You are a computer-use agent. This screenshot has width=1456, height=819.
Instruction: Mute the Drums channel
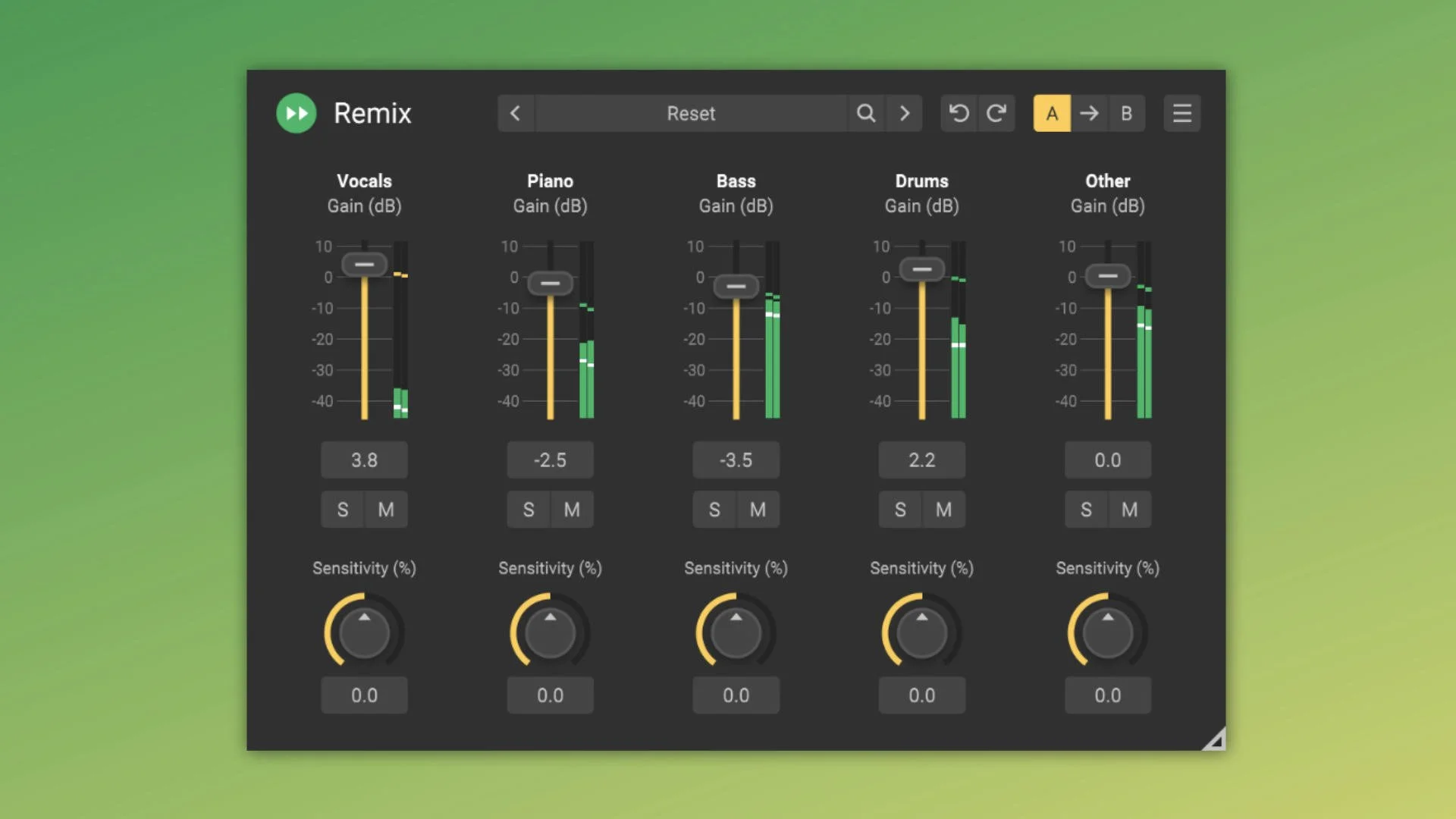point(943,510)
